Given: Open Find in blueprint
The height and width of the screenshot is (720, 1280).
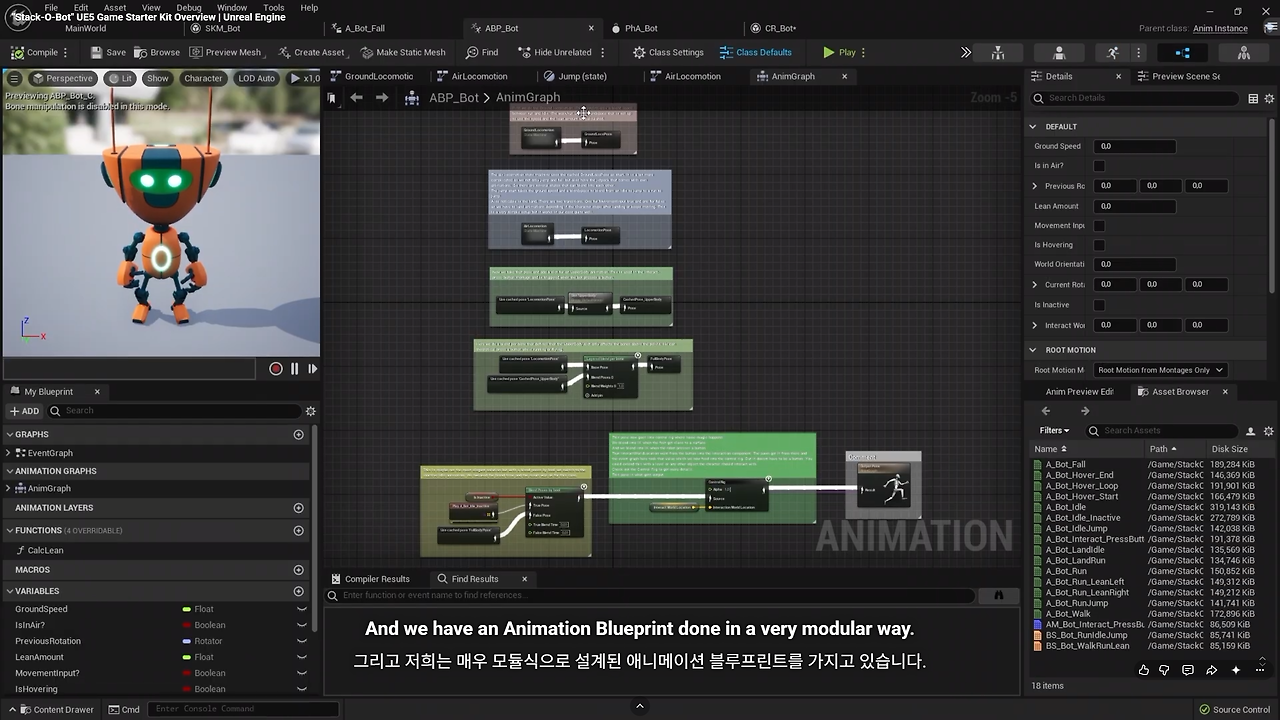Looking at the screenshot, I should 482,52.
